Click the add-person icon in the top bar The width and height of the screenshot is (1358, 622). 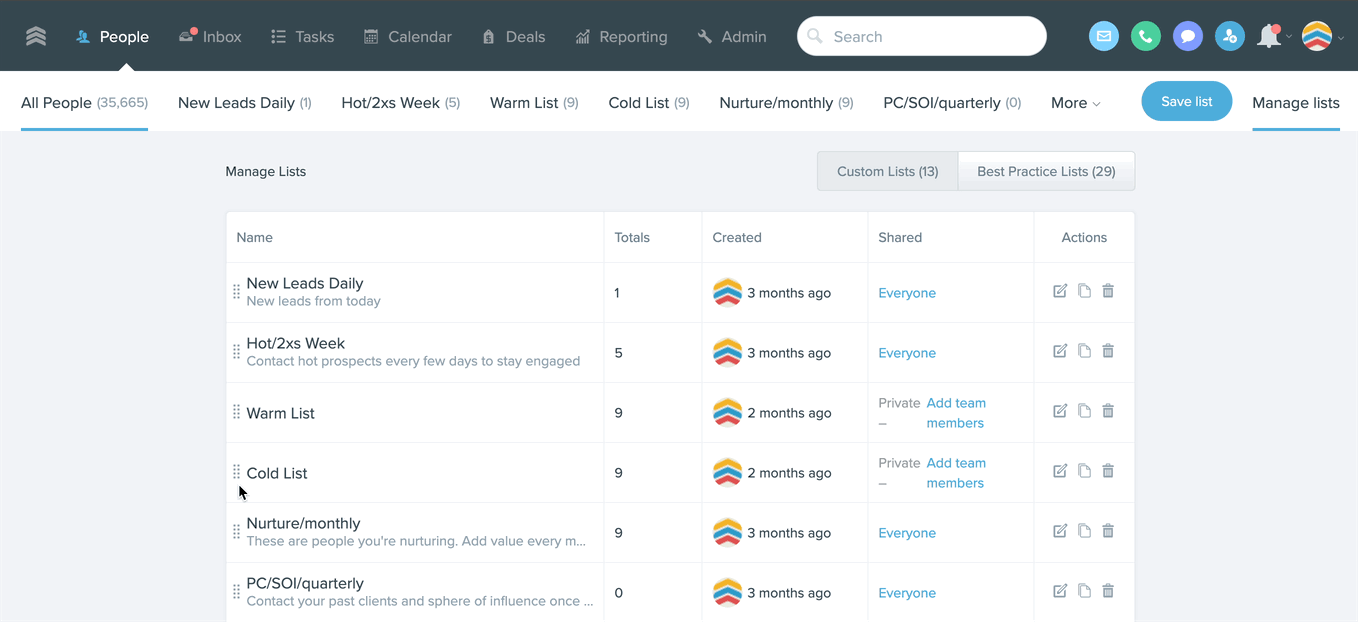(x=1229, y=35)
